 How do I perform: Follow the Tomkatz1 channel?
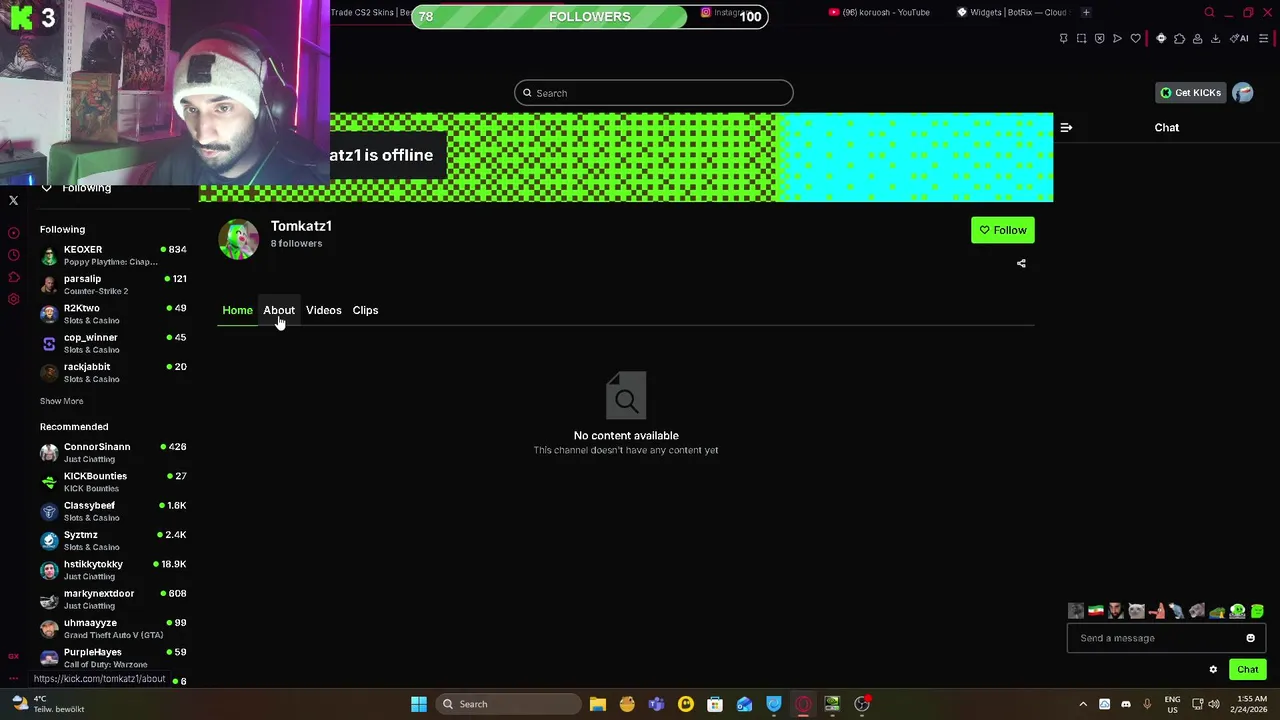pos(1002,230)
